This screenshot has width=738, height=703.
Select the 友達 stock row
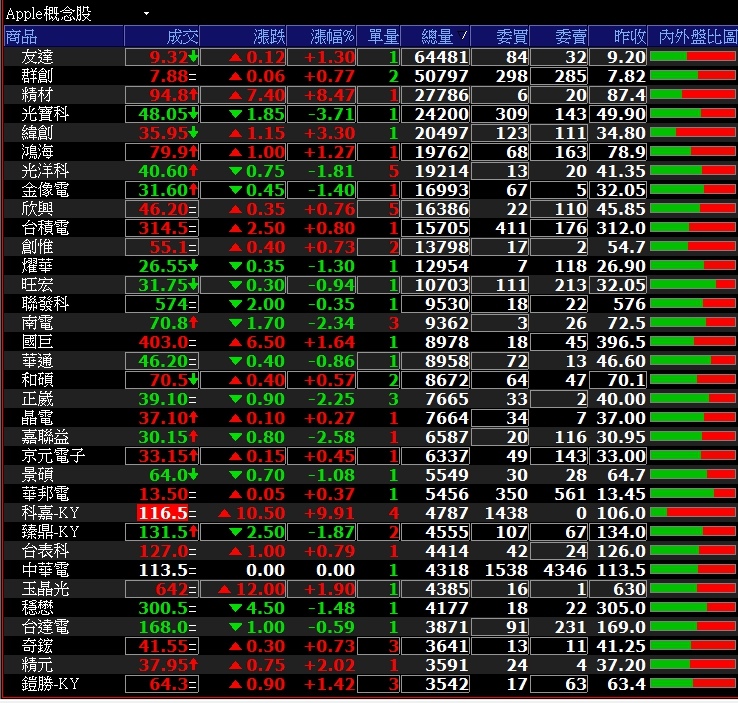370,57
